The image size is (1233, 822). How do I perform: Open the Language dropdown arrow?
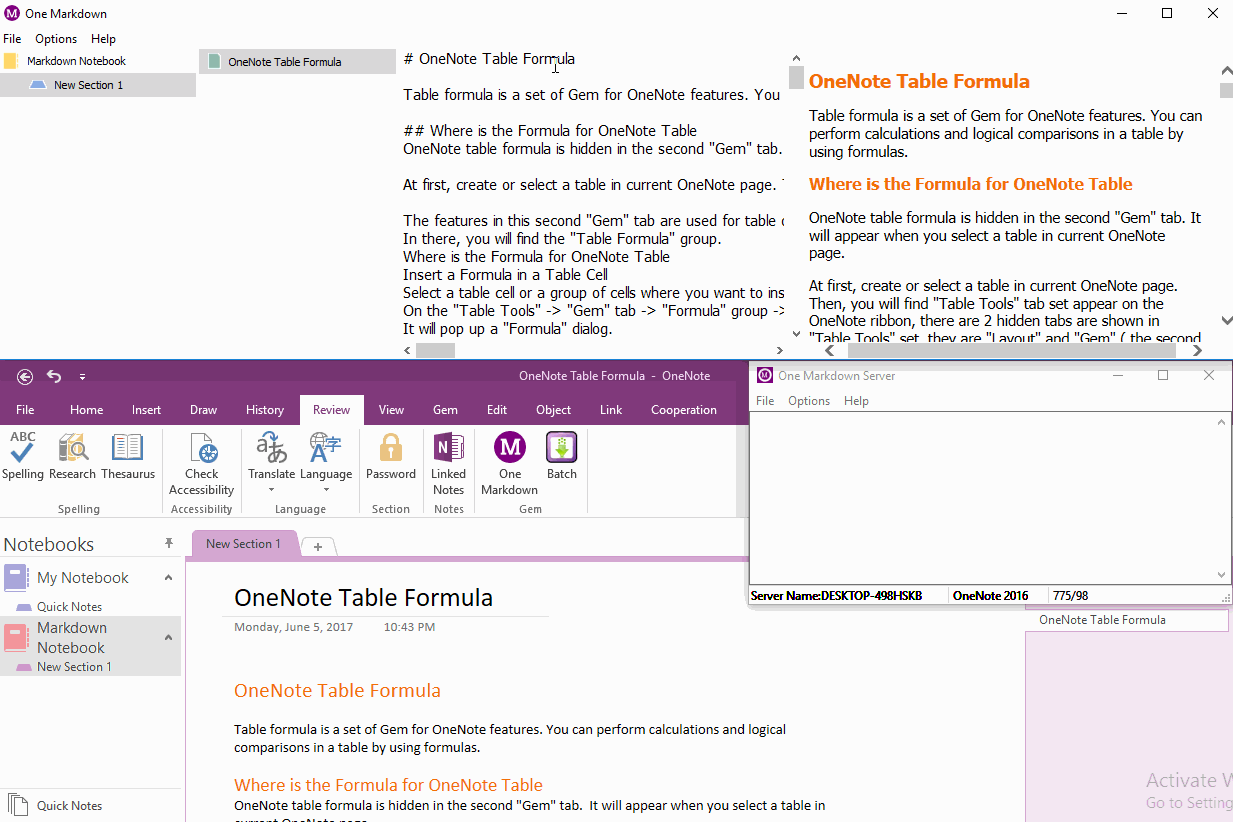click(x=326, y=490)
